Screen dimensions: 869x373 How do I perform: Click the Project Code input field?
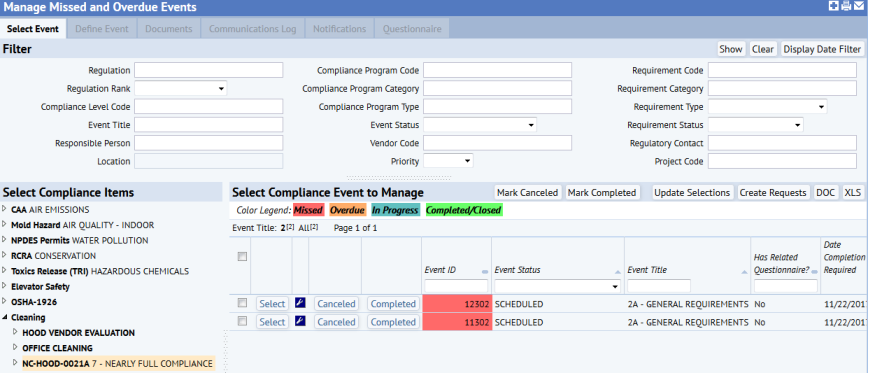pos(782,161)
